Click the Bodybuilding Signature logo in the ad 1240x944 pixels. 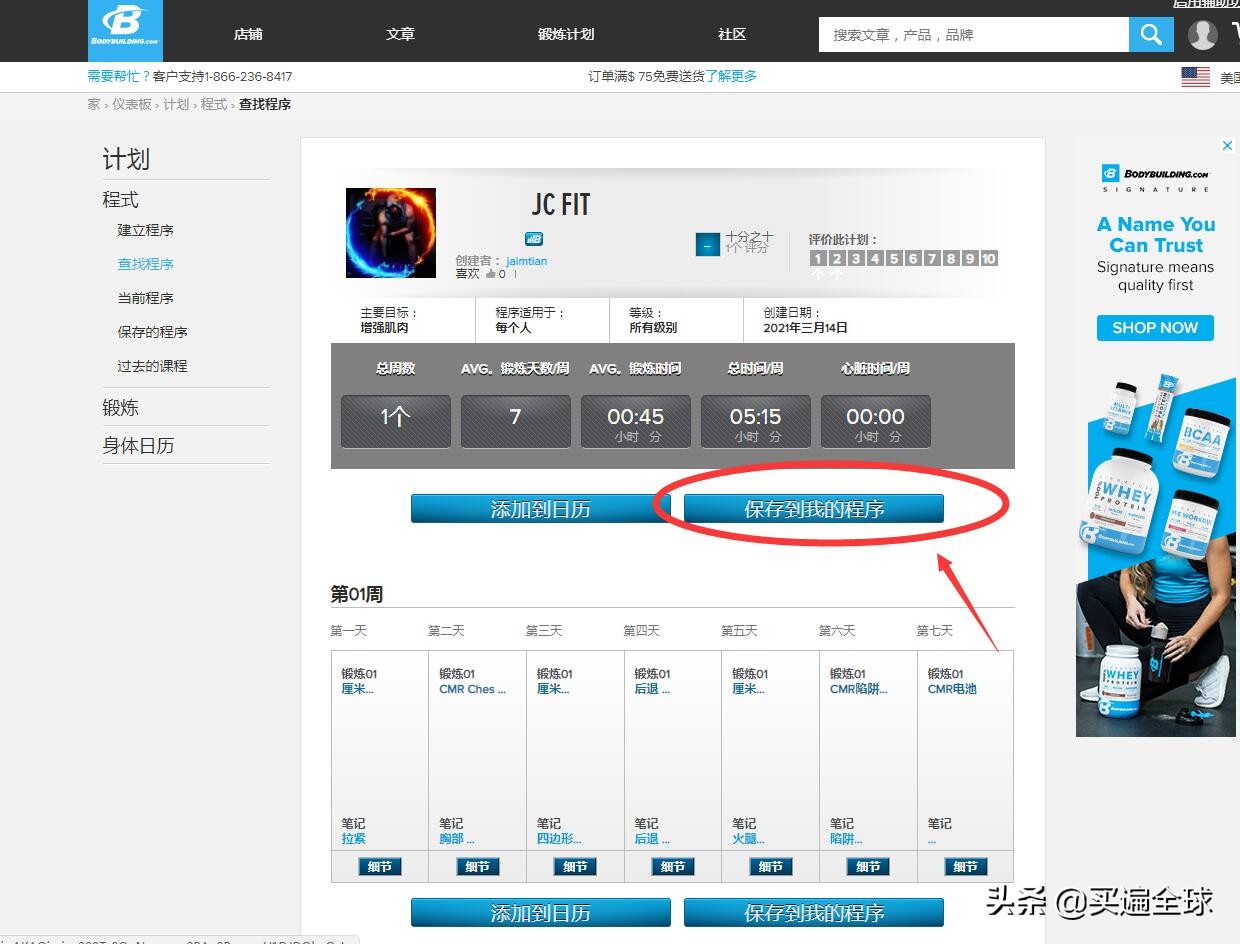coord(1154,172)
